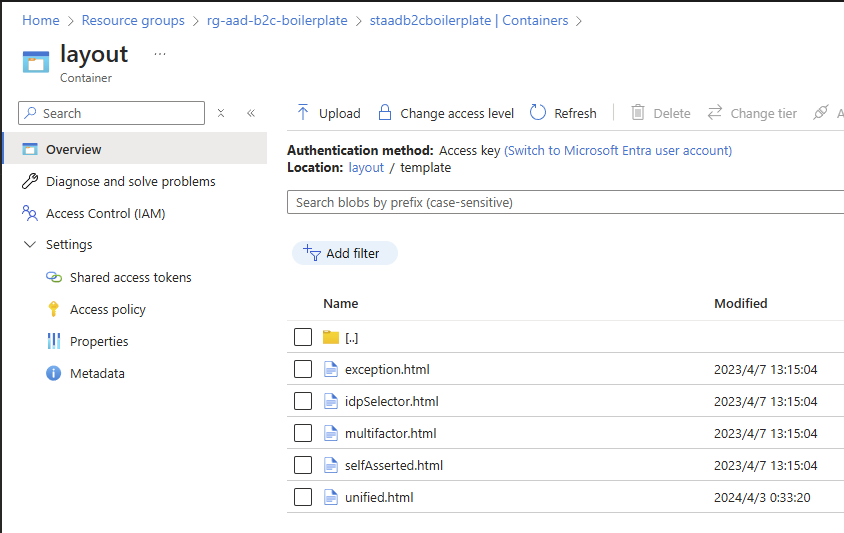Collapse the Settings section chevron
This screenshot has height=533, width=844.
pyautogui.click(x=30, y=244)
